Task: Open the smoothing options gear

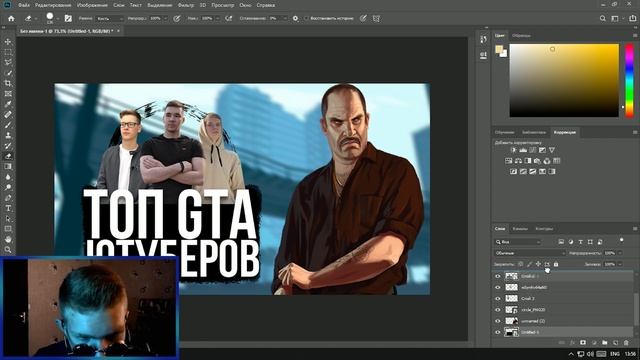Action: pyautogui.click(x=296, y=18)
